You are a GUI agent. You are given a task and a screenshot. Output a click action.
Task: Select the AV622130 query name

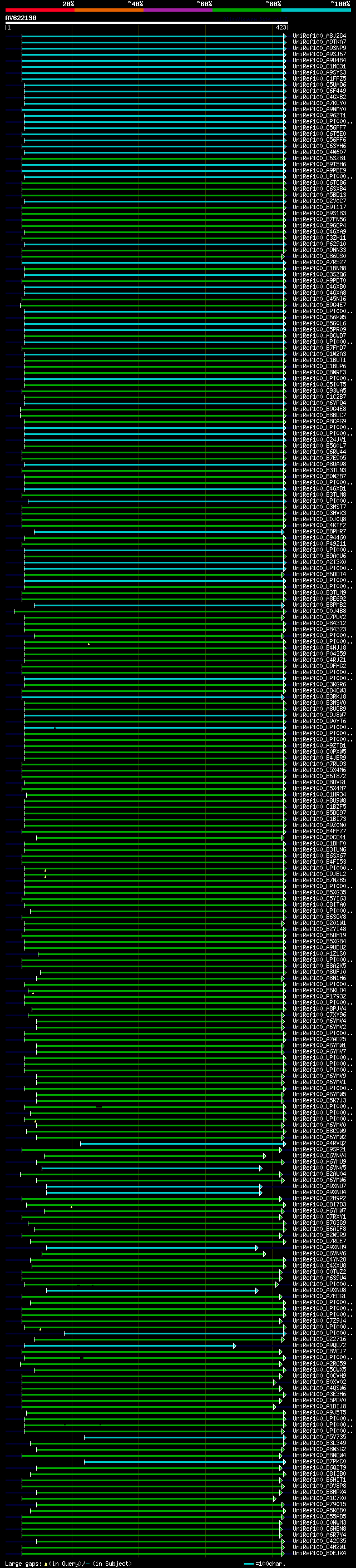[x=21, y=18]
